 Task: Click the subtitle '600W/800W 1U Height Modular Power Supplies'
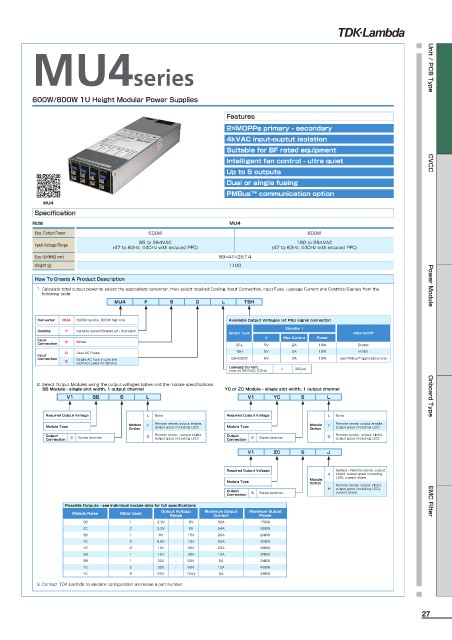(x=115, y=100)
